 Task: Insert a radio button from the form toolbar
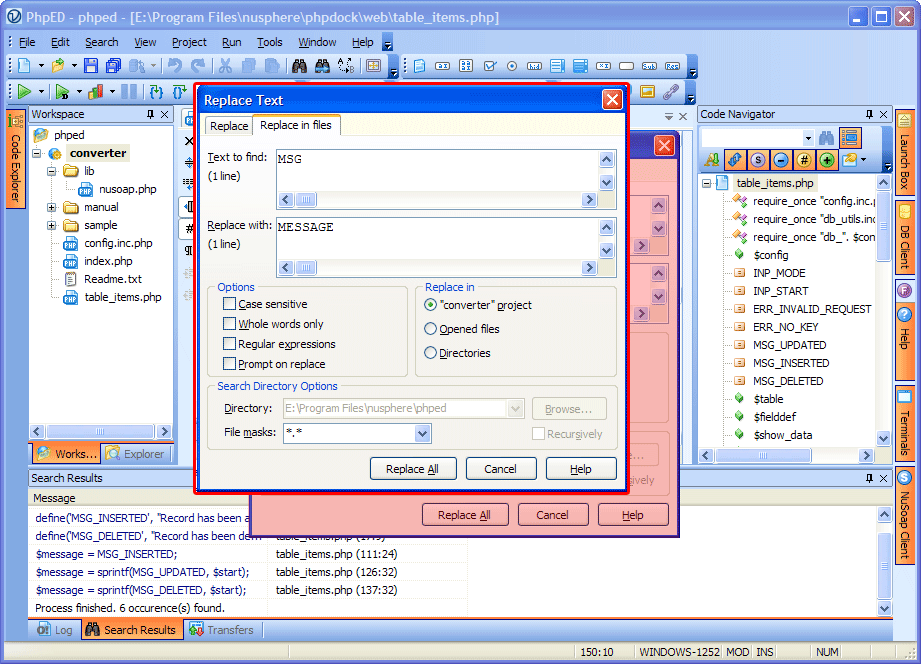tap(512, 66)
